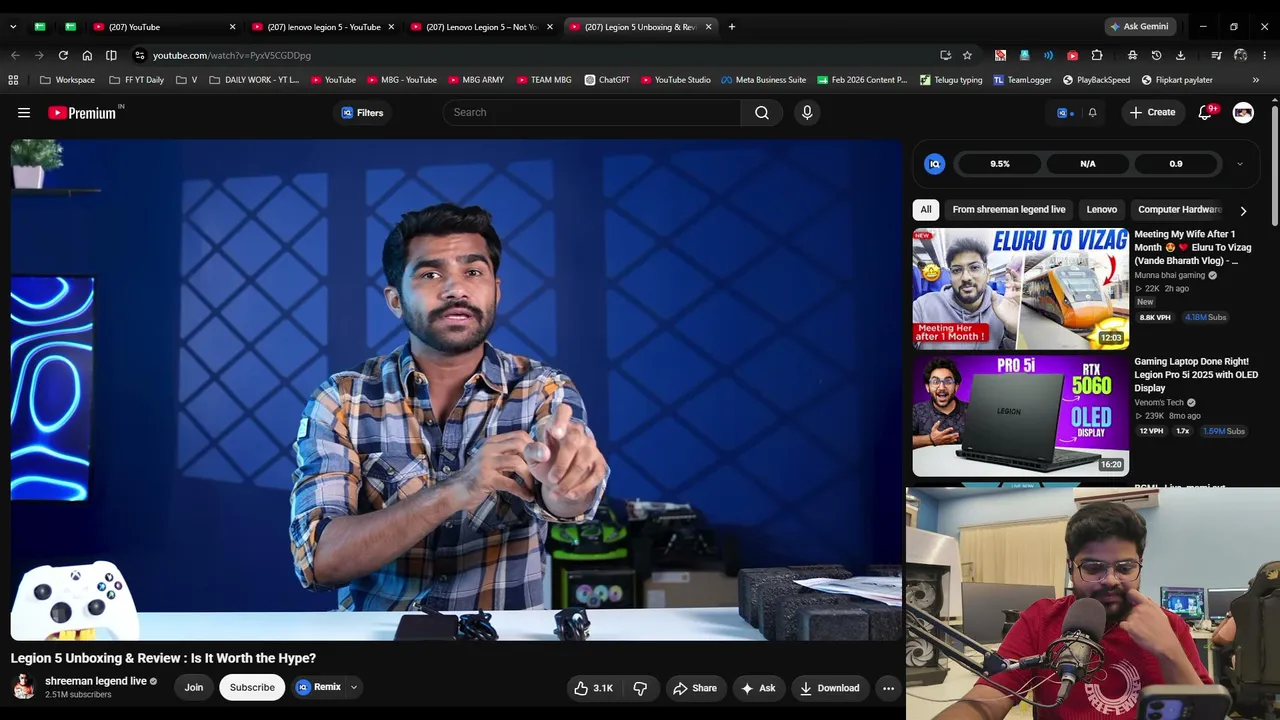Like the video with 3.1K likes

[x=593, y=688]
